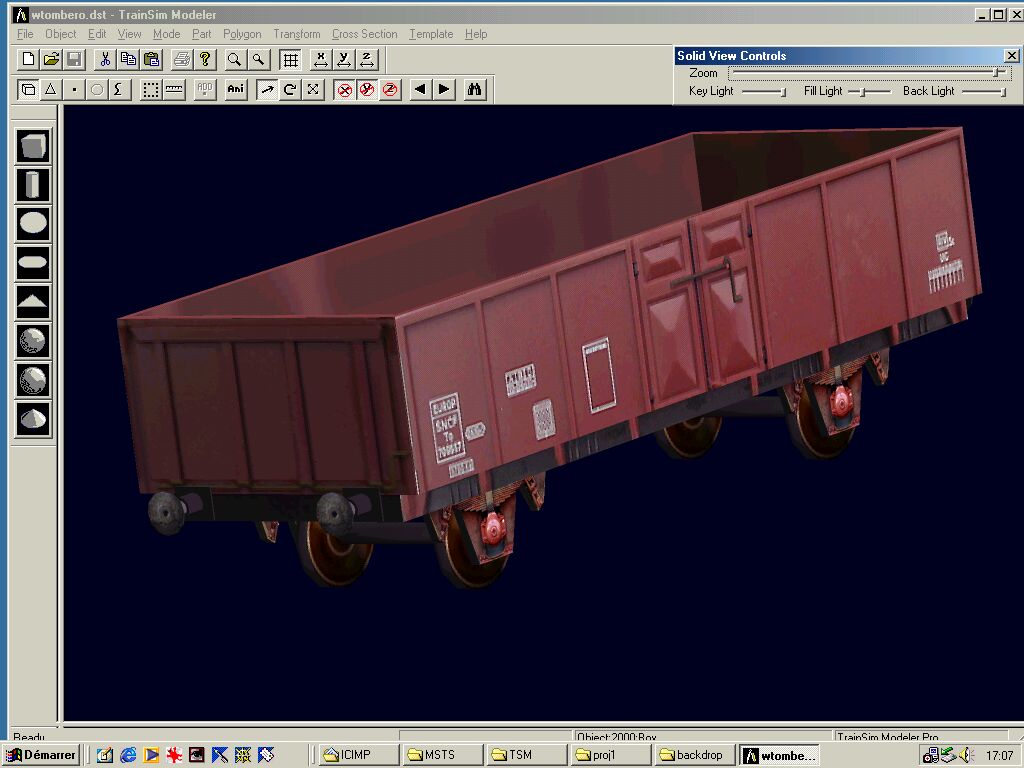Toggle the grid display button
This screenshot has width=1024, height=768.
(x=290, y=59)
